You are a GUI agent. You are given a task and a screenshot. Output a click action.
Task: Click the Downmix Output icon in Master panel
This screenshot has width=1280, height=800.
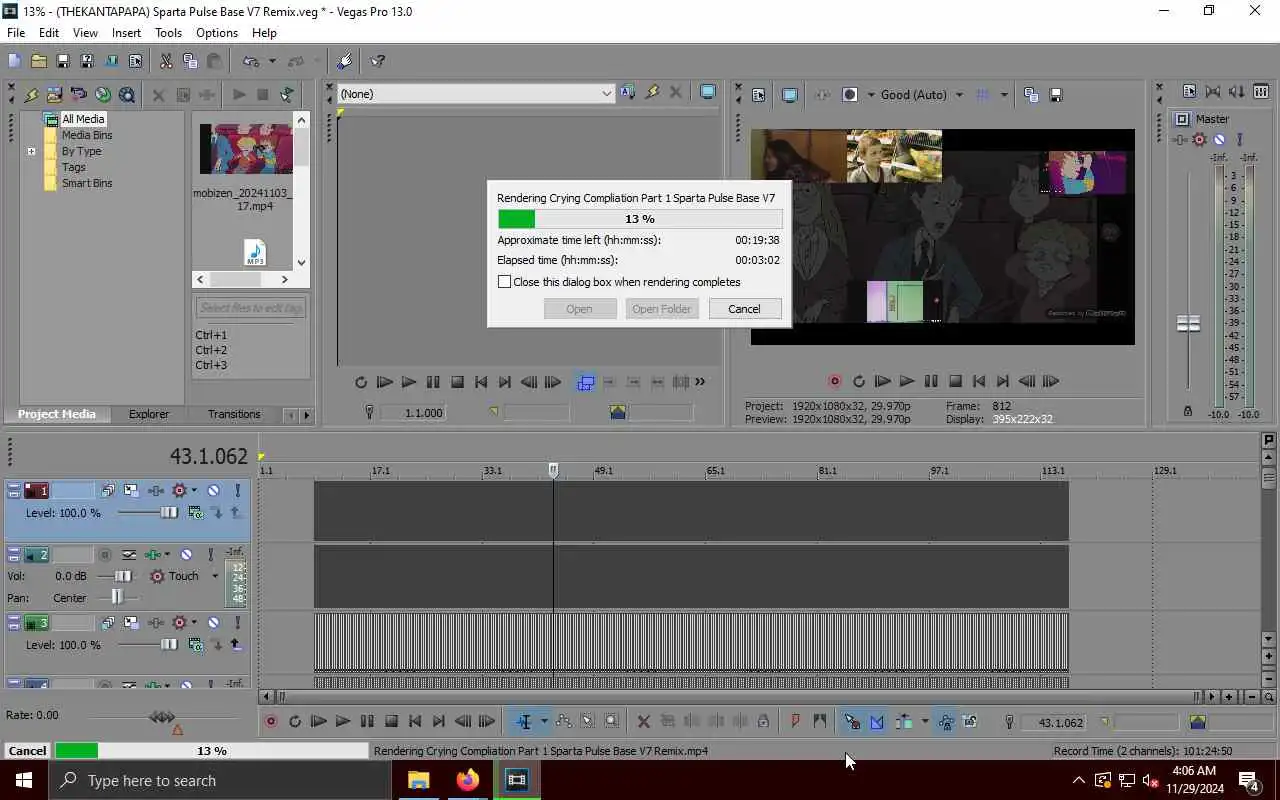coord(1213,91)
